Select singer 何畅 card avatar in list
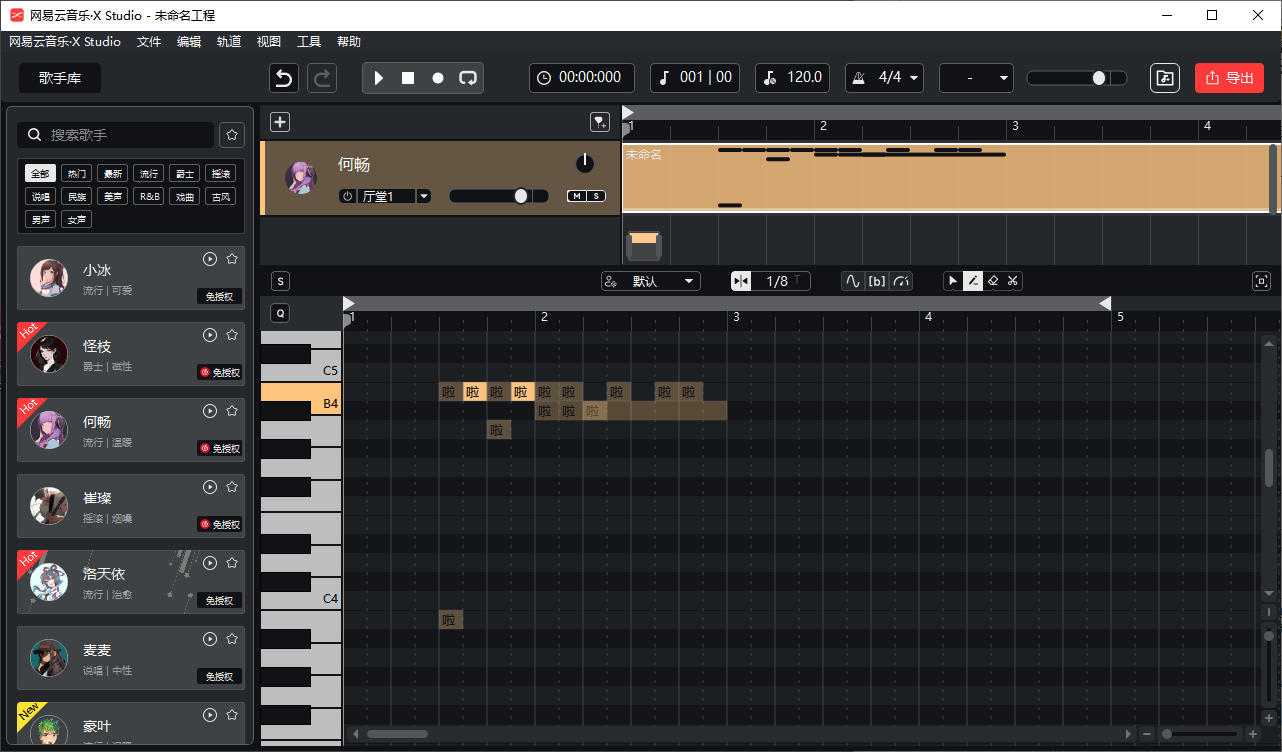The height and width of the screenshot is (752, 1282). point(48,430)
